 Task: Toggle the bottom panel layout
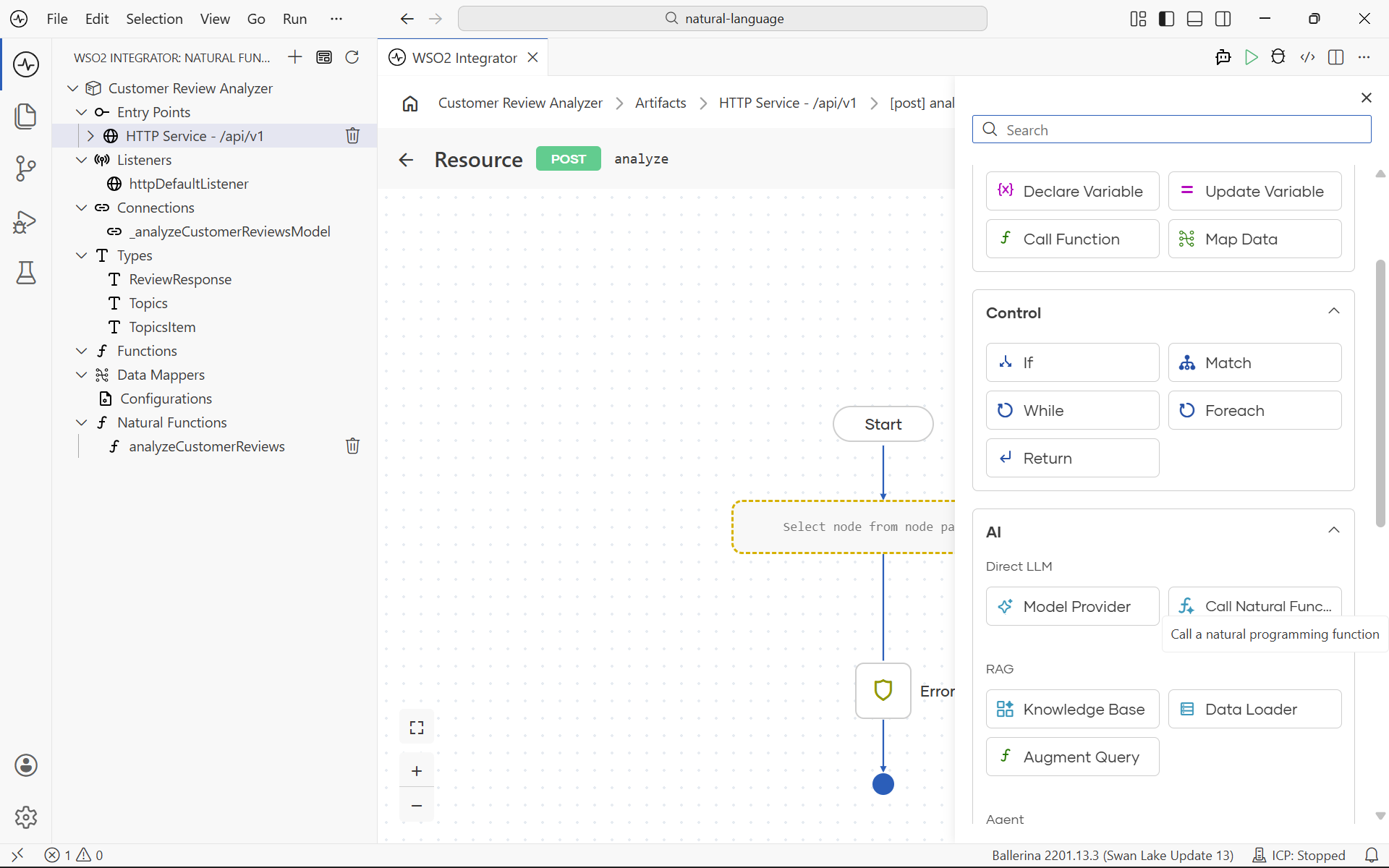coord(1195,19)
